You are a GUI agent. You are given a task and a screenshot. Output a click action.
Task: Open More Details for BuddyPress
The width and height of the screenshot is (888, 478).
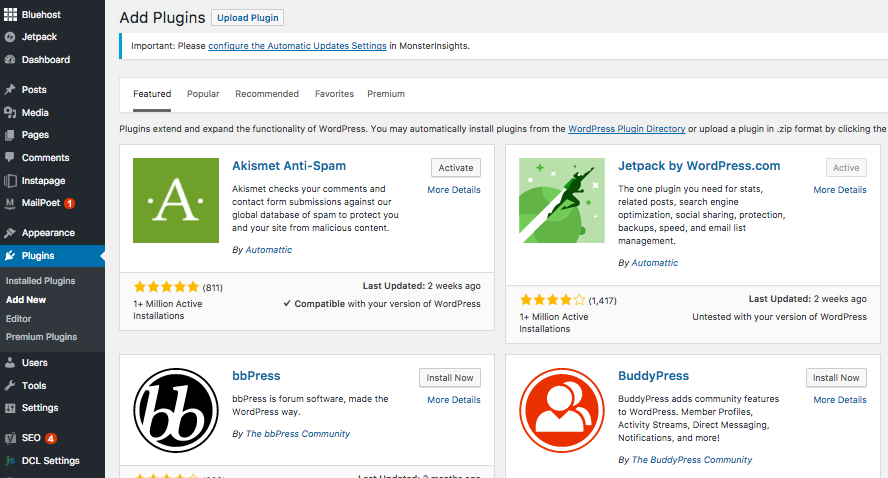point(840,400)
